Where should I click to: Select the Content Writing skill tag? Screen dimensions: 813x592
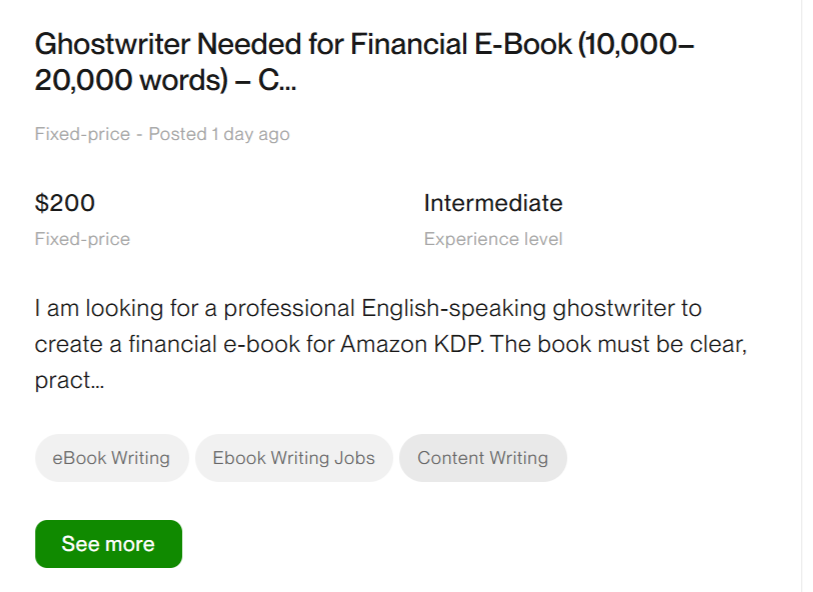(483, 457)
